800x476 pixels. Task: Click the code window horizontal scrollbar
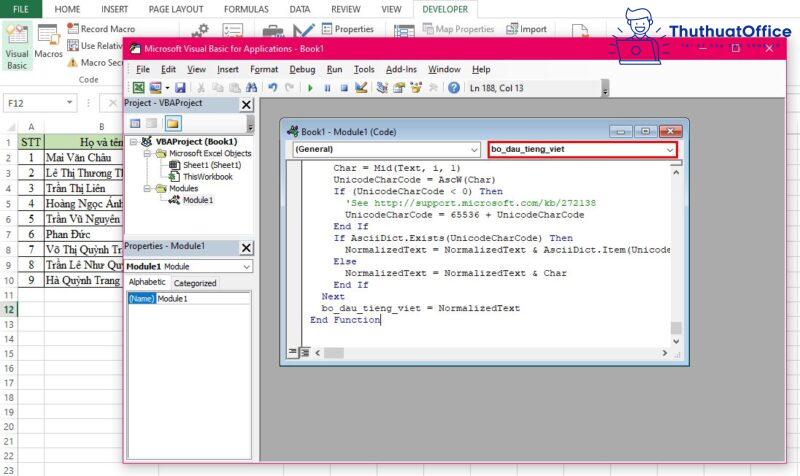coord(490,351)
